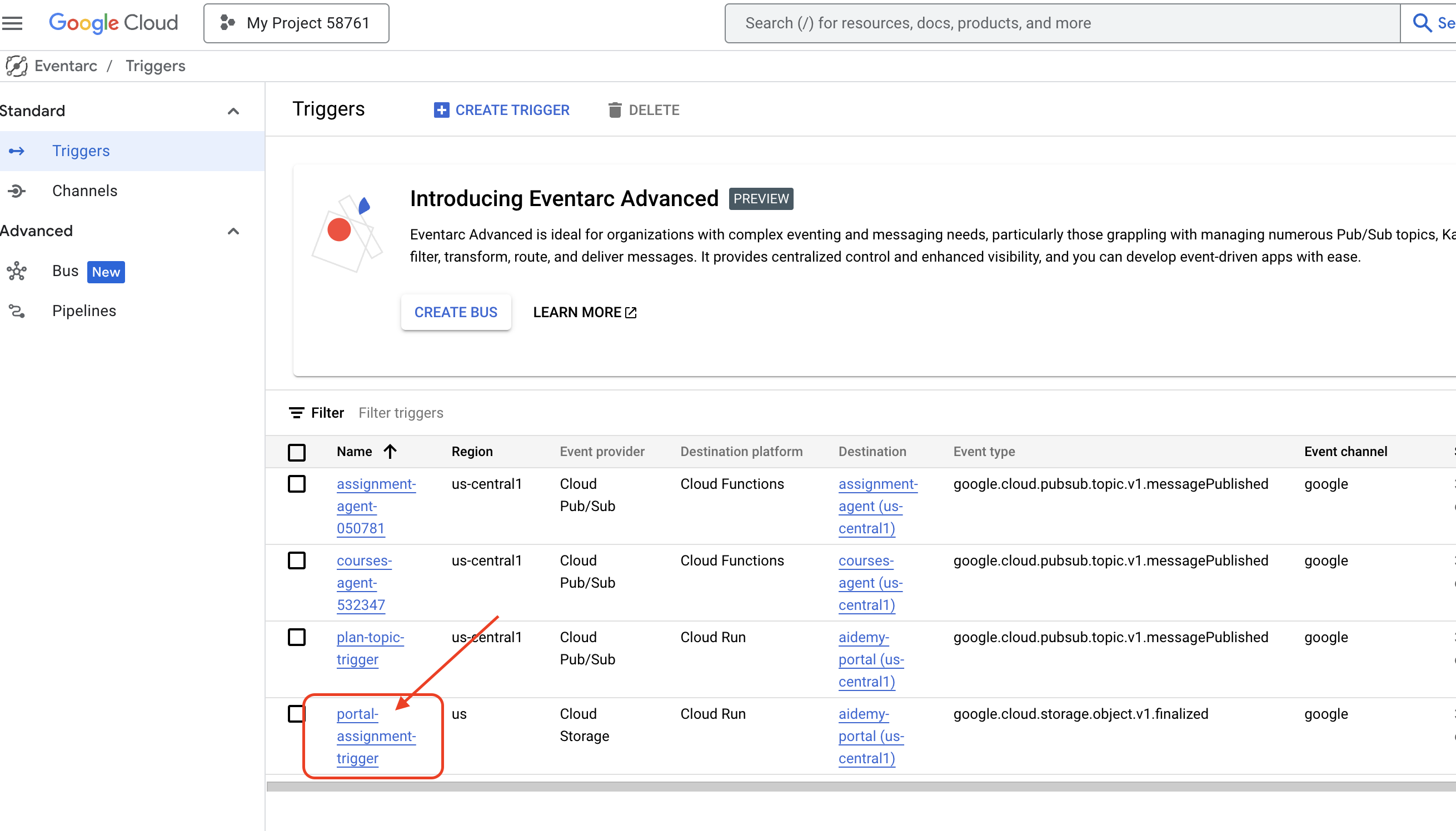Select the Channels menu item
This screenshot has width=1456, height=831.
pos(85,190)
